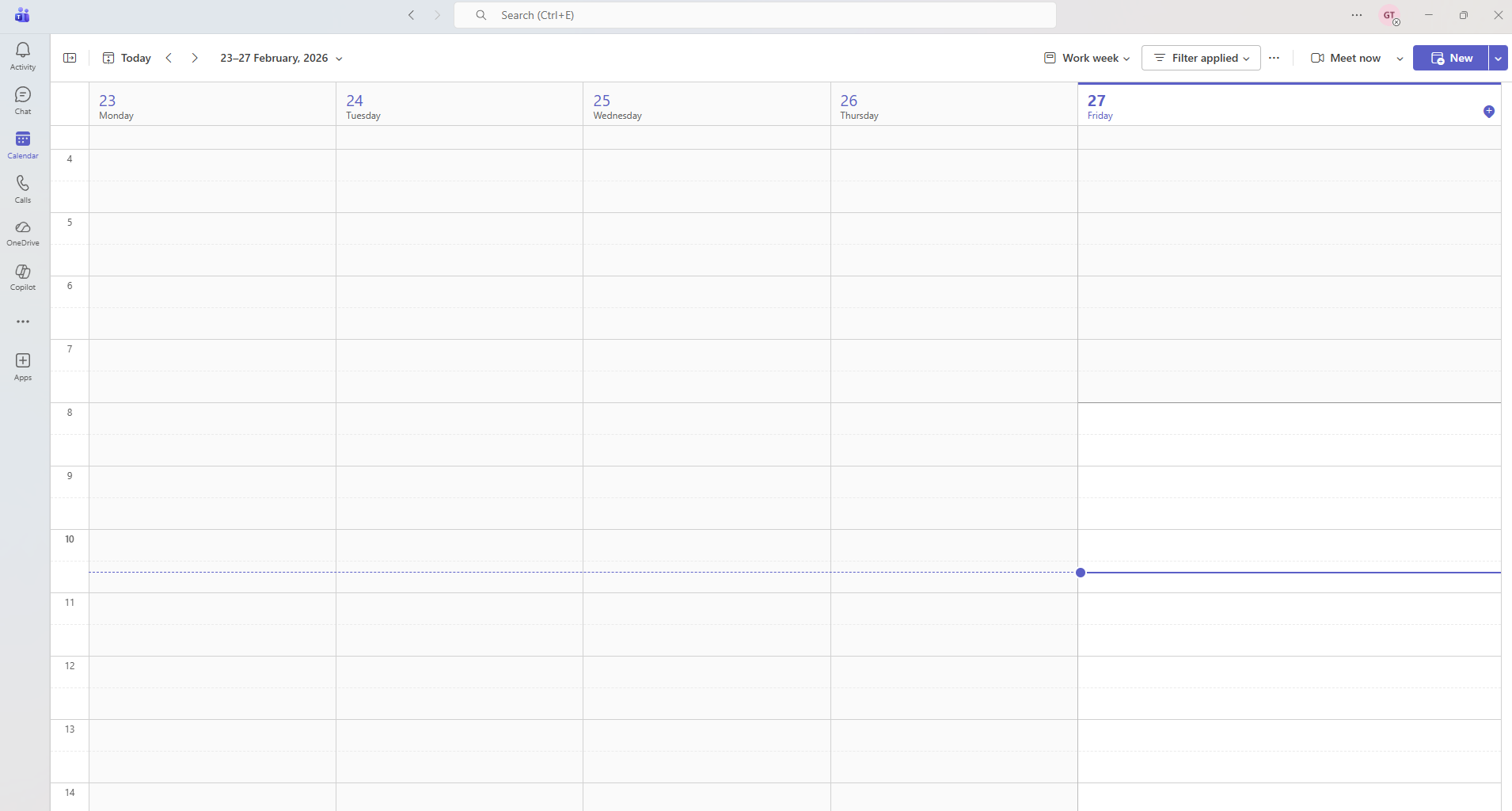Screen dimensions: 1512x811
Task: Open the Activity feed
Action: (x=22, y=55)
